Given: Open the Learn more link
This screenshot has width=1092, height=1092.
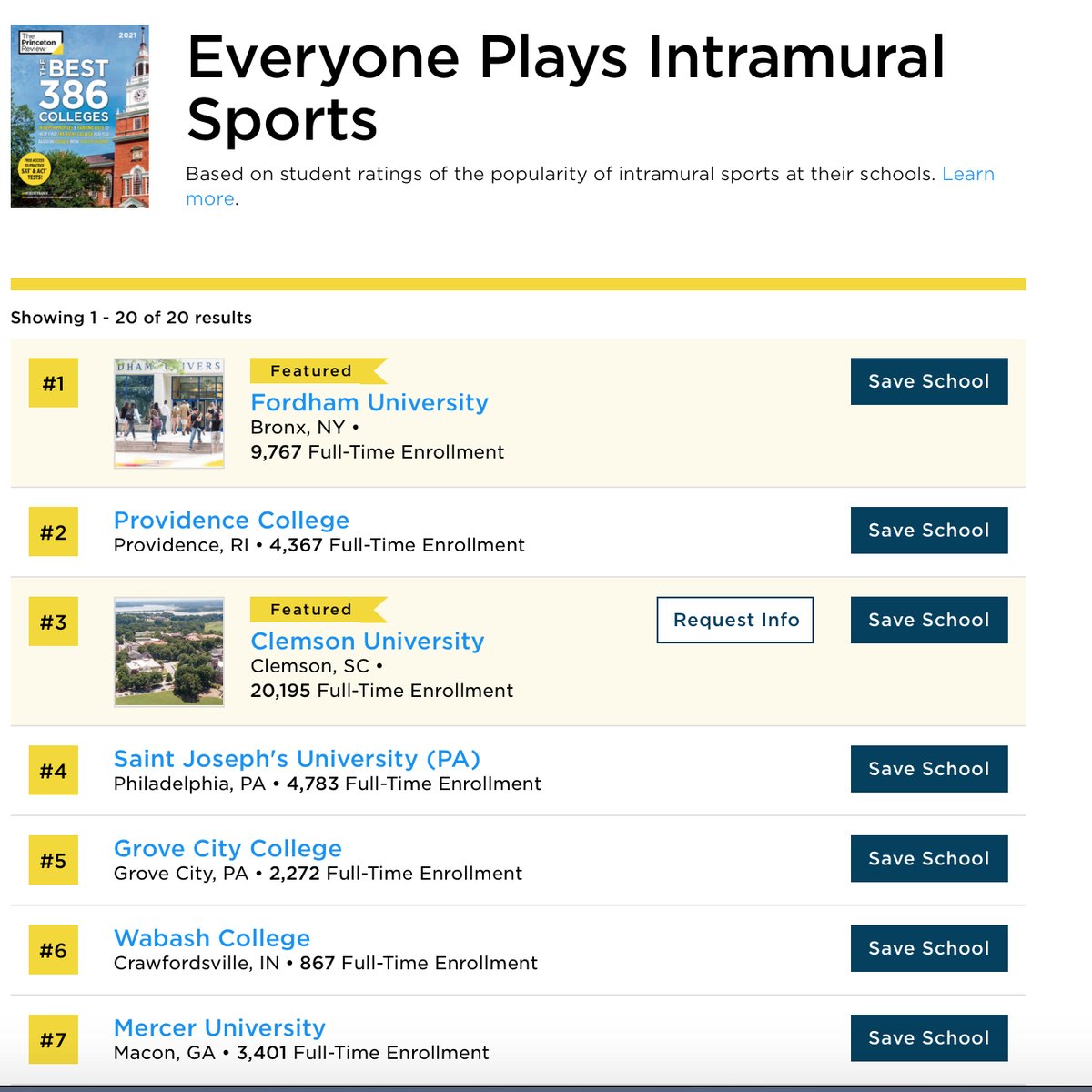Looking at the screenshot, I should point(968,174).
